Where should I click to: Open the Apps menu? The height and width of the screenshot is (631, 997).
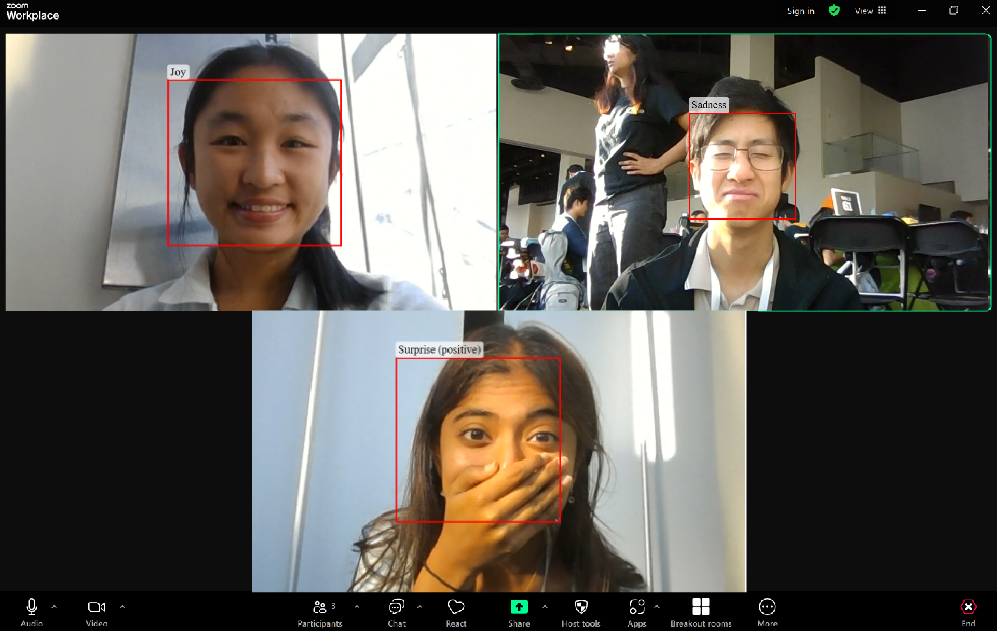pyautogui.click(x=636, y=613)
